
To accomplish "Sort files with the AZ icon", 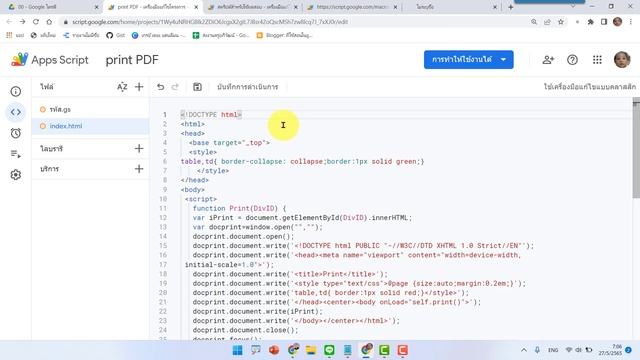I will (122, 87).
